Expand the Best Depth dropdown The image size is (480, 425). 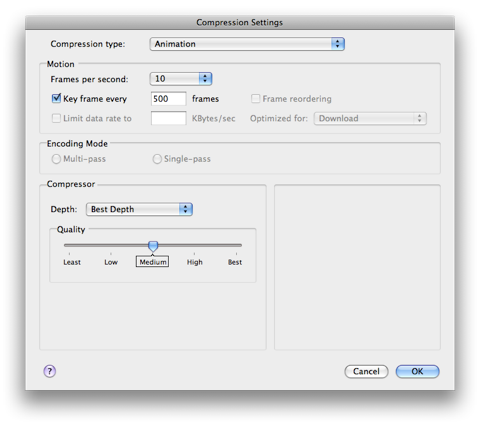[139, 209]
